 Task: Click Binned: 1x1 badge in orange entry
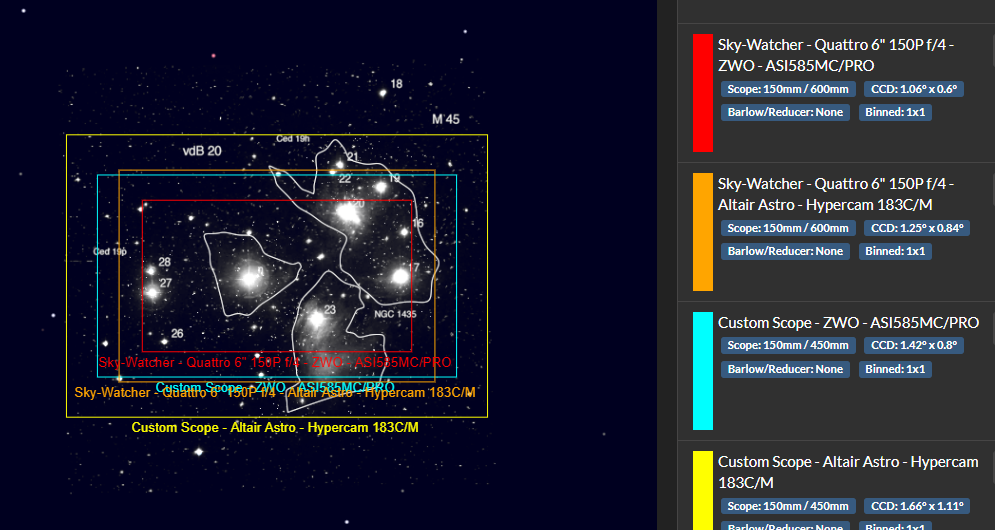coord(895,251)
